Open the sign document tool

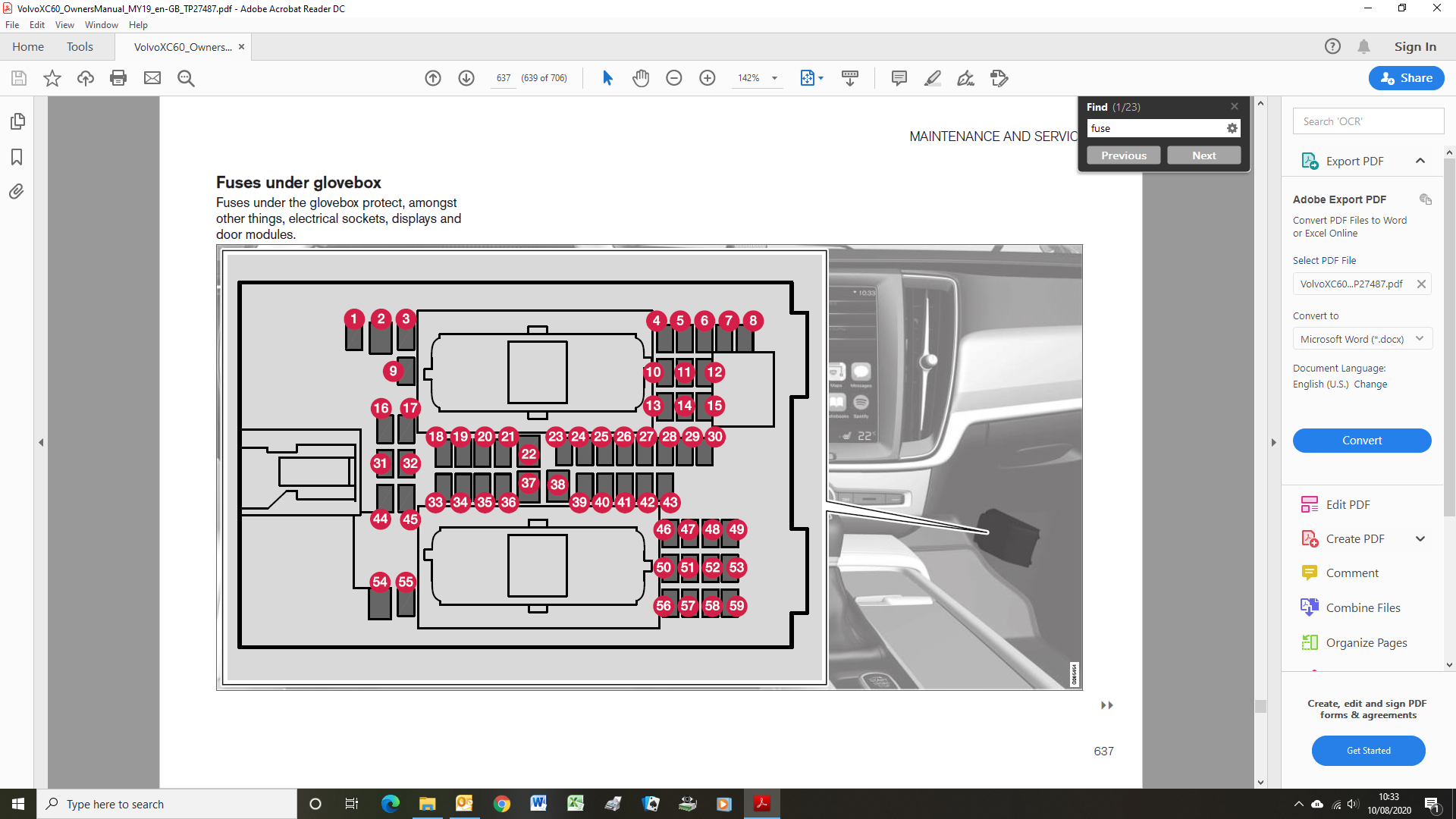(x=965, y=78)
